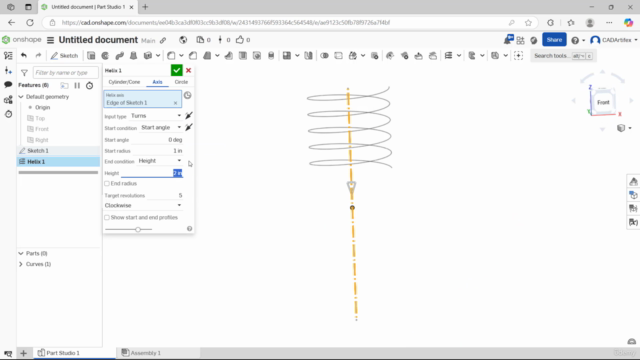The image size is (640, 360).
Task: Select the Sweep tool icon
Action: coord(119,56)
